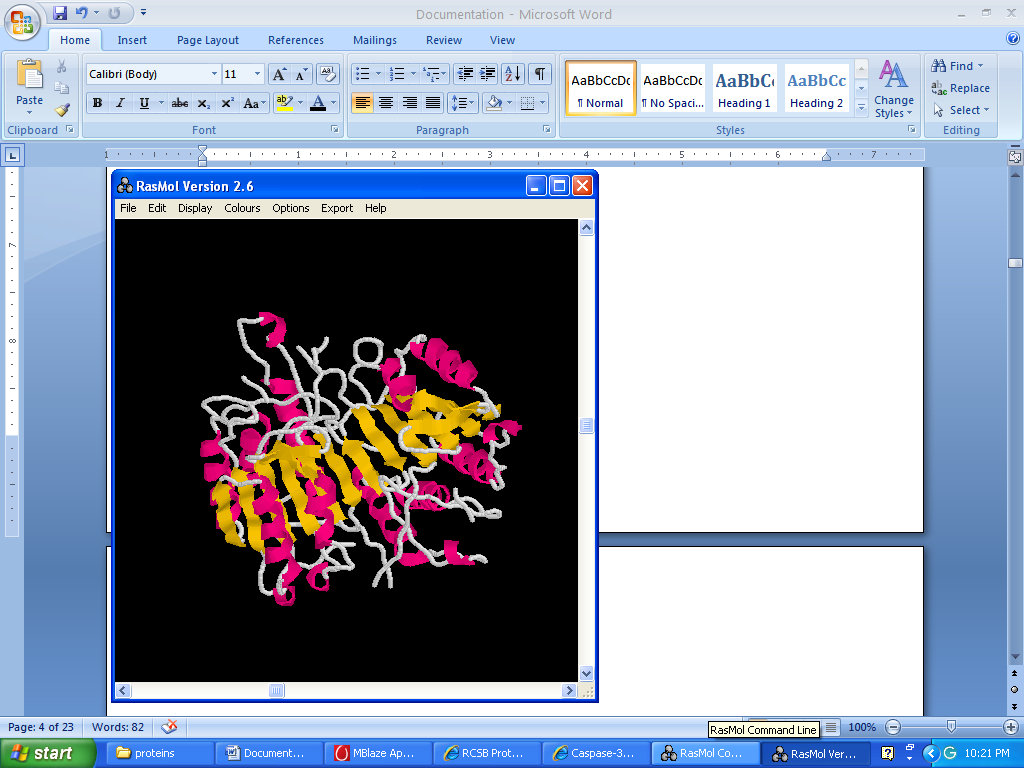Click the Format Painter icon
The width and height of the screenshot is (1024, 768).
pos(62,110)
